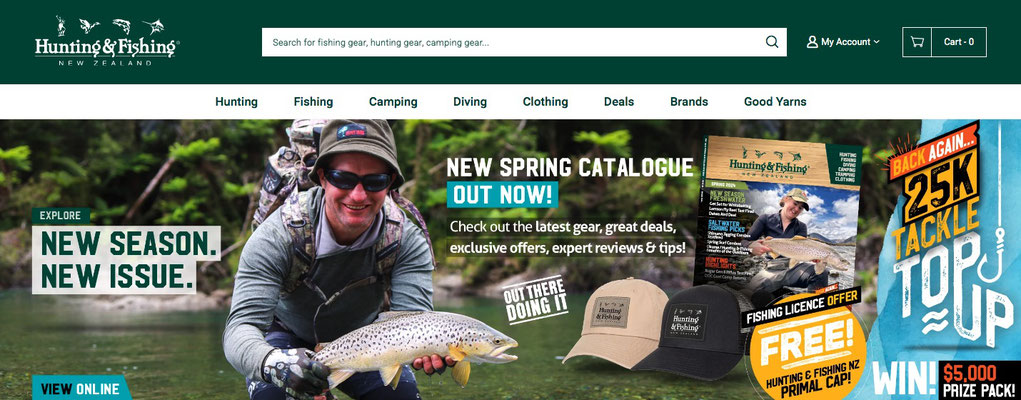Image resolution: width=1021 pixels, height=400 pixels.
Task: Open the Fishing menu
Action: [313, 102]
